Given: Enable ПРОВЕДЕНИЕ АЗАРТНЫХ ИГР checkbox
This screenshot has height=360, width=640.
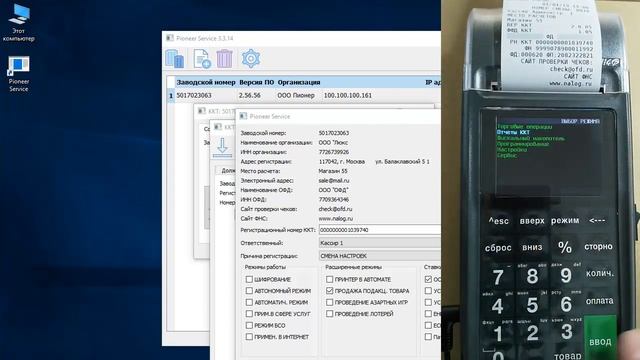Looking at the screenshot, I should (x=329, y=302).
